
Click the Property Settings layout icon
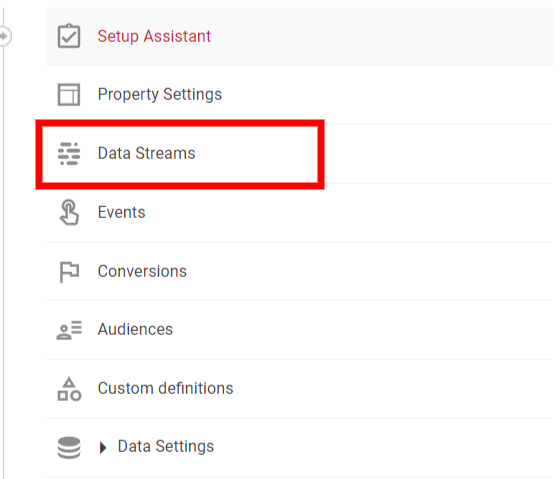point(69,94)
